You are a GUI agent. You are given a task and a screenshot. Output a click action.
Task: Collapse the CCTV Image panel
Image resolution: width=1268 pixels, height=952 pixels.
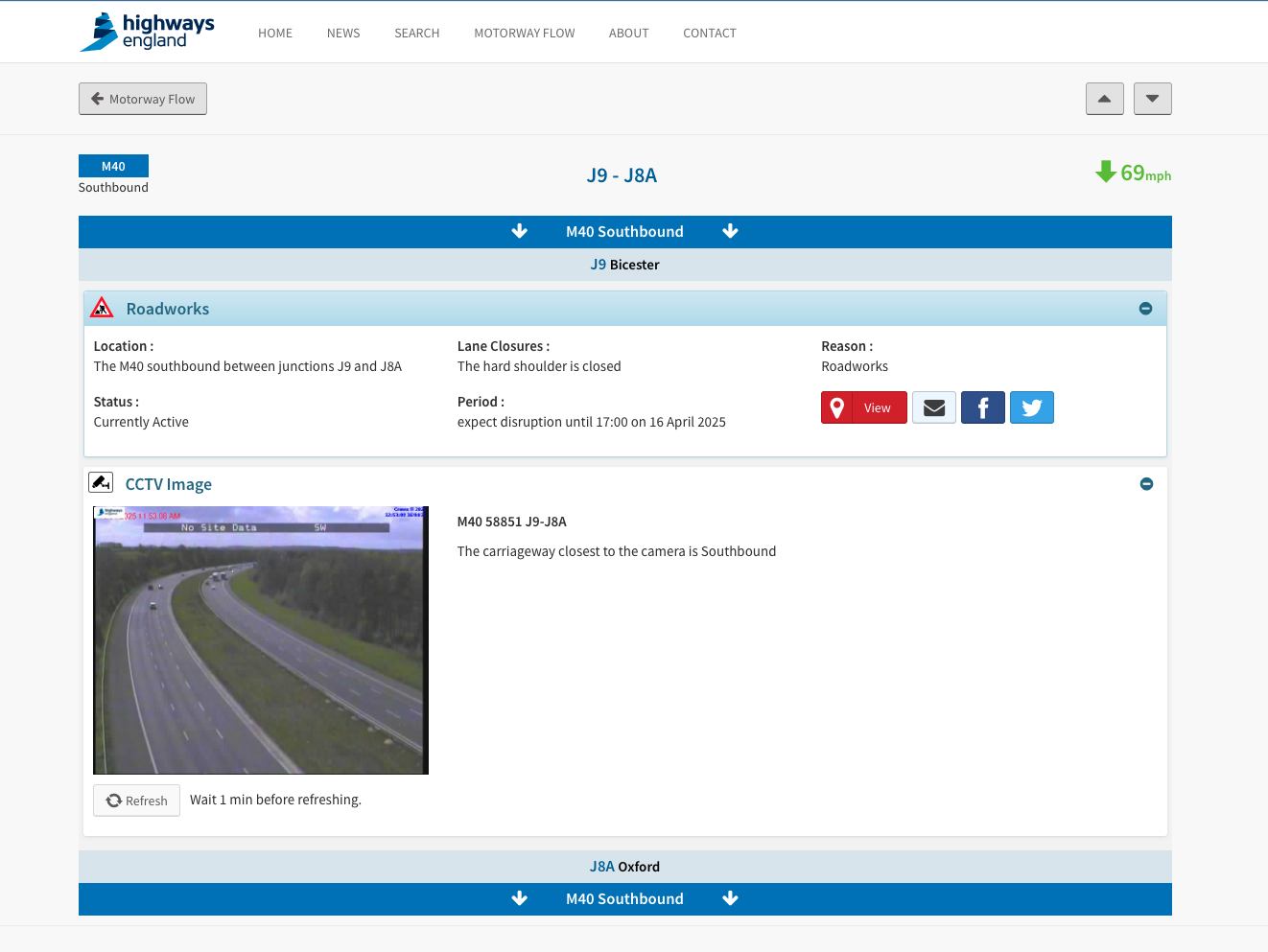pos(1146,484)
